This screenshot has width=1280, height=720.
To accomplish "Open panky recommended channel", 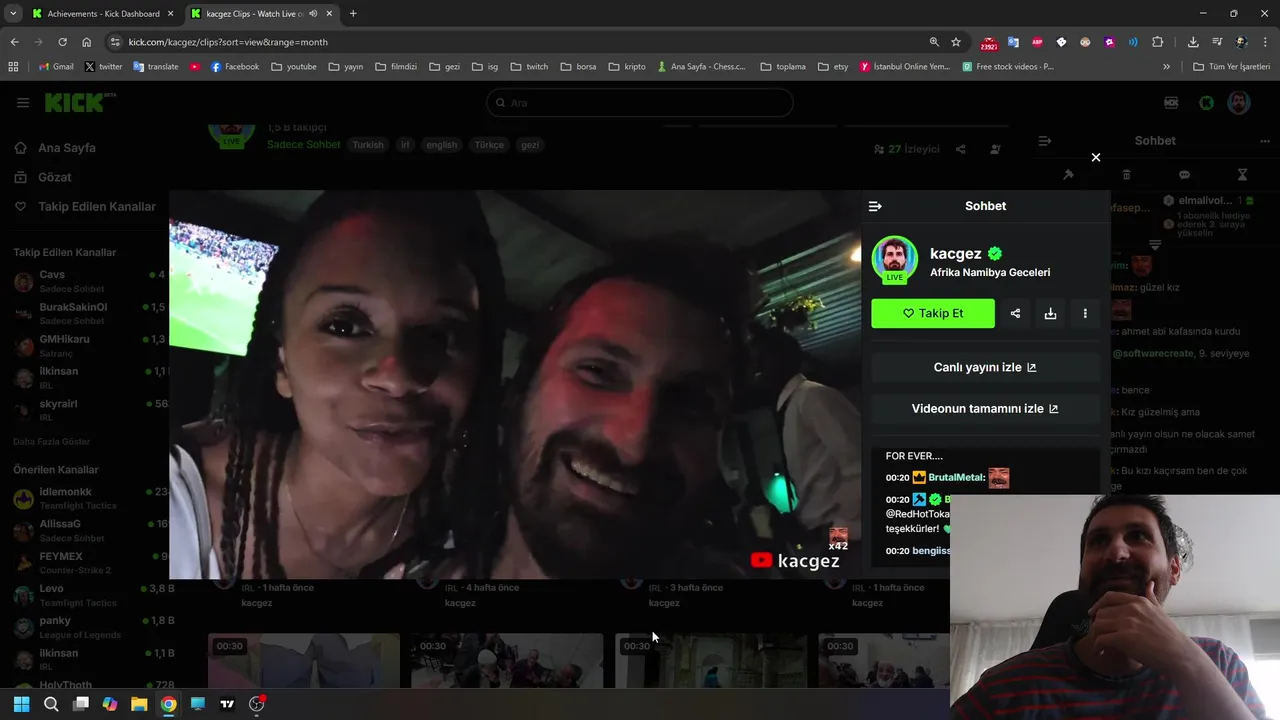I will [x=88, y=627].
